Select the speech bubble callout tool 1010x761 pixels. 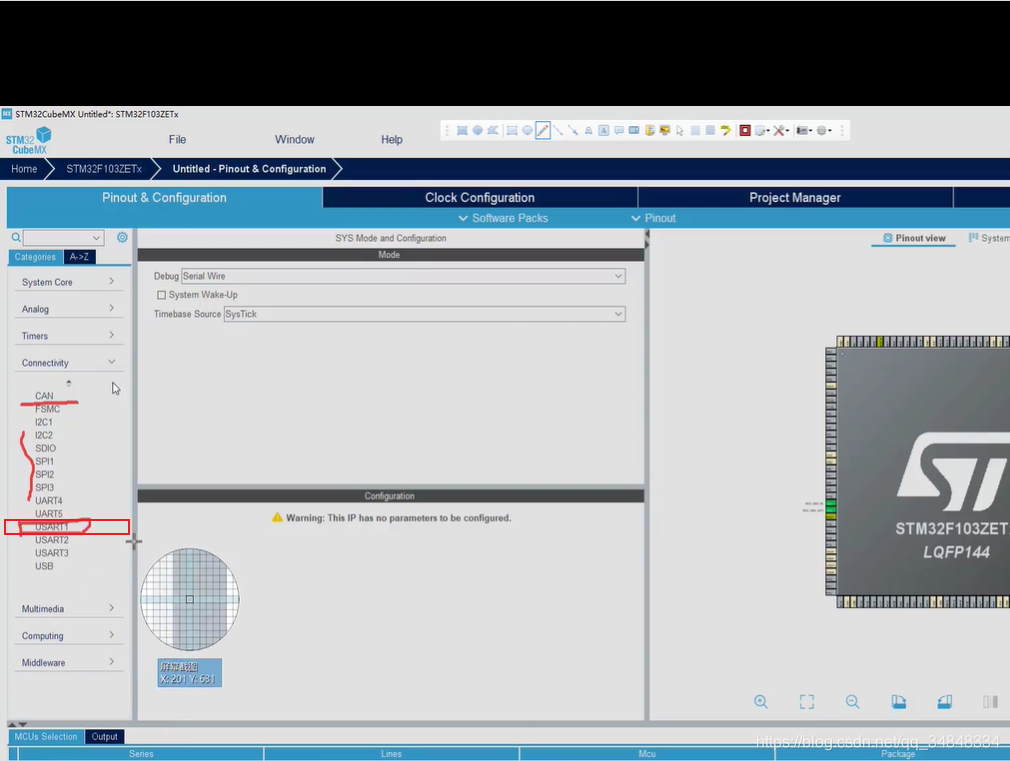coord(619,130)
